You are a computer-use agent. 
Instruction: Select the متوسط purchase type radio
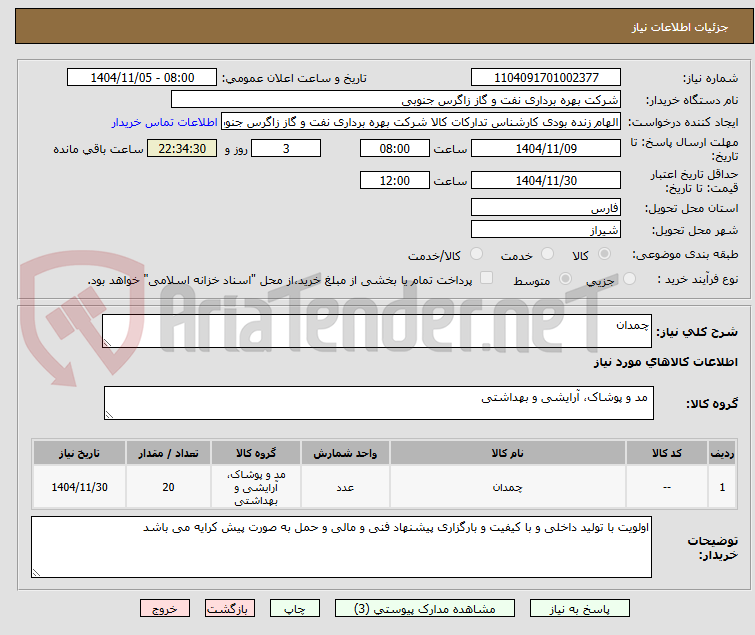(565, 279)
